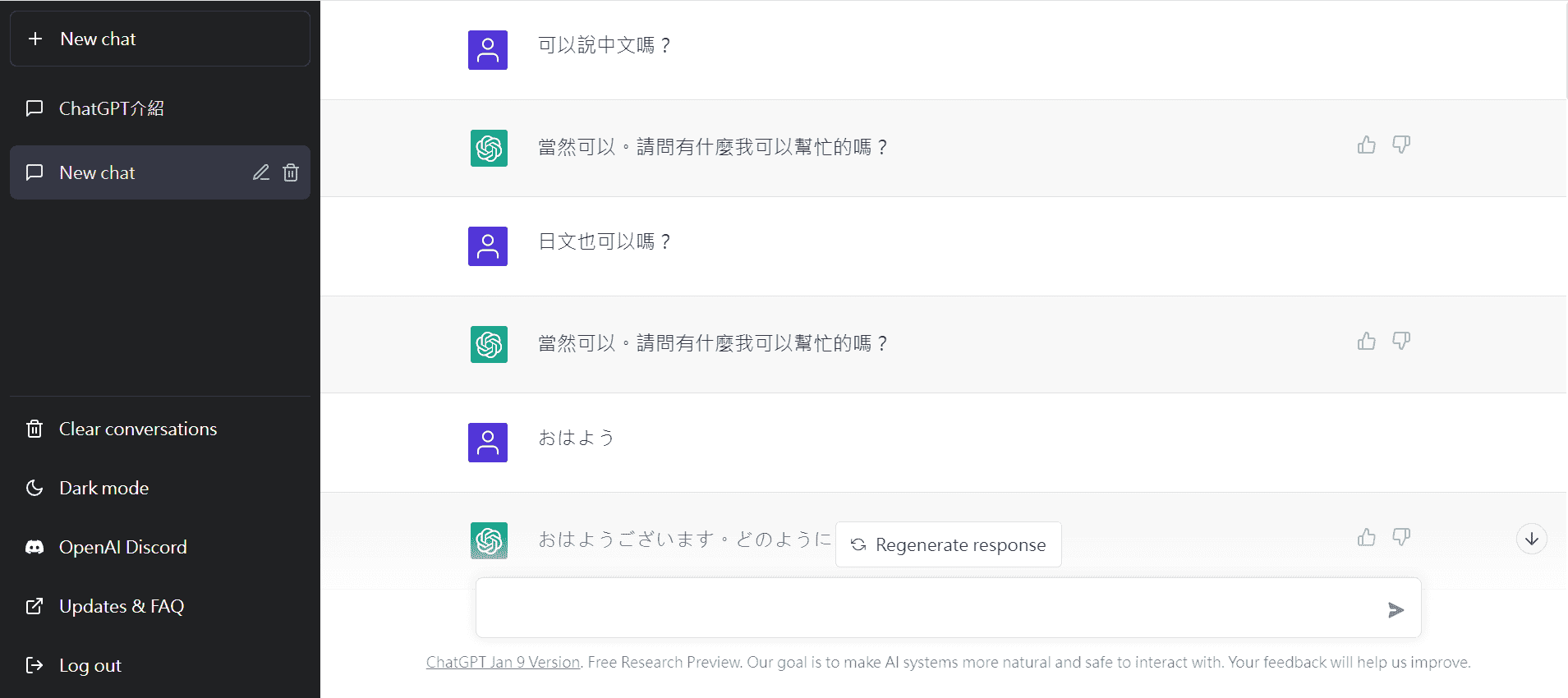1568x698 pixels.
Task: Regenerate response button click
Action: point(949,544)
